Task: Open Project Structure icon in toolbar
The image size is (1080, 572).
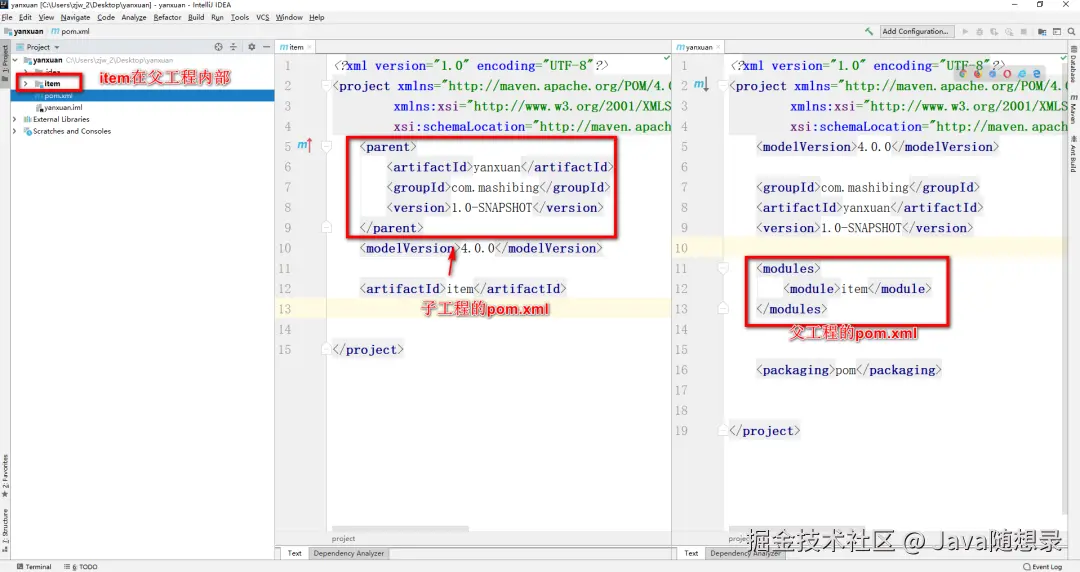Action: [x=1042, y=32]
